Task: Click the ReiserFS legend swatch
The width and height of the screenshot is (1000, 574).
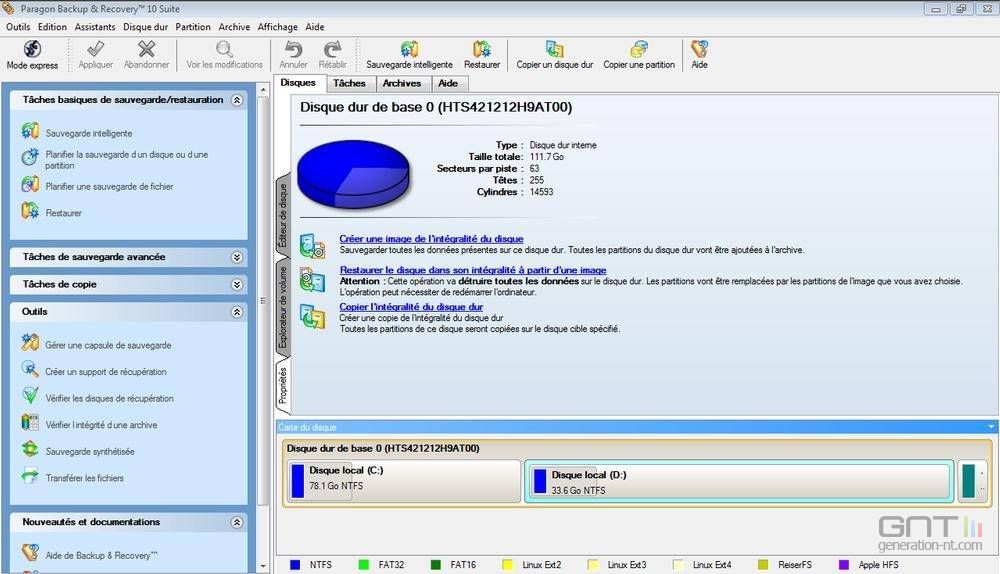Action: [763, 564]
